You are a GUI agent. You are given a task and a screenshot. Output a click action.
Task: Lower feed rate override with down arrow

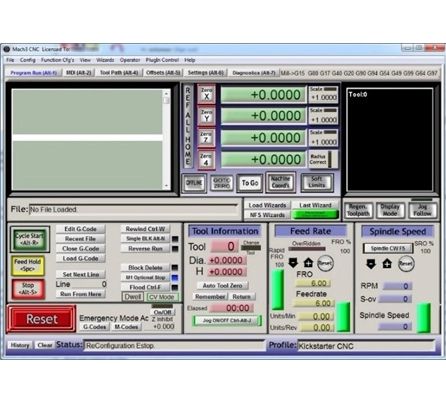click(293, 263)
